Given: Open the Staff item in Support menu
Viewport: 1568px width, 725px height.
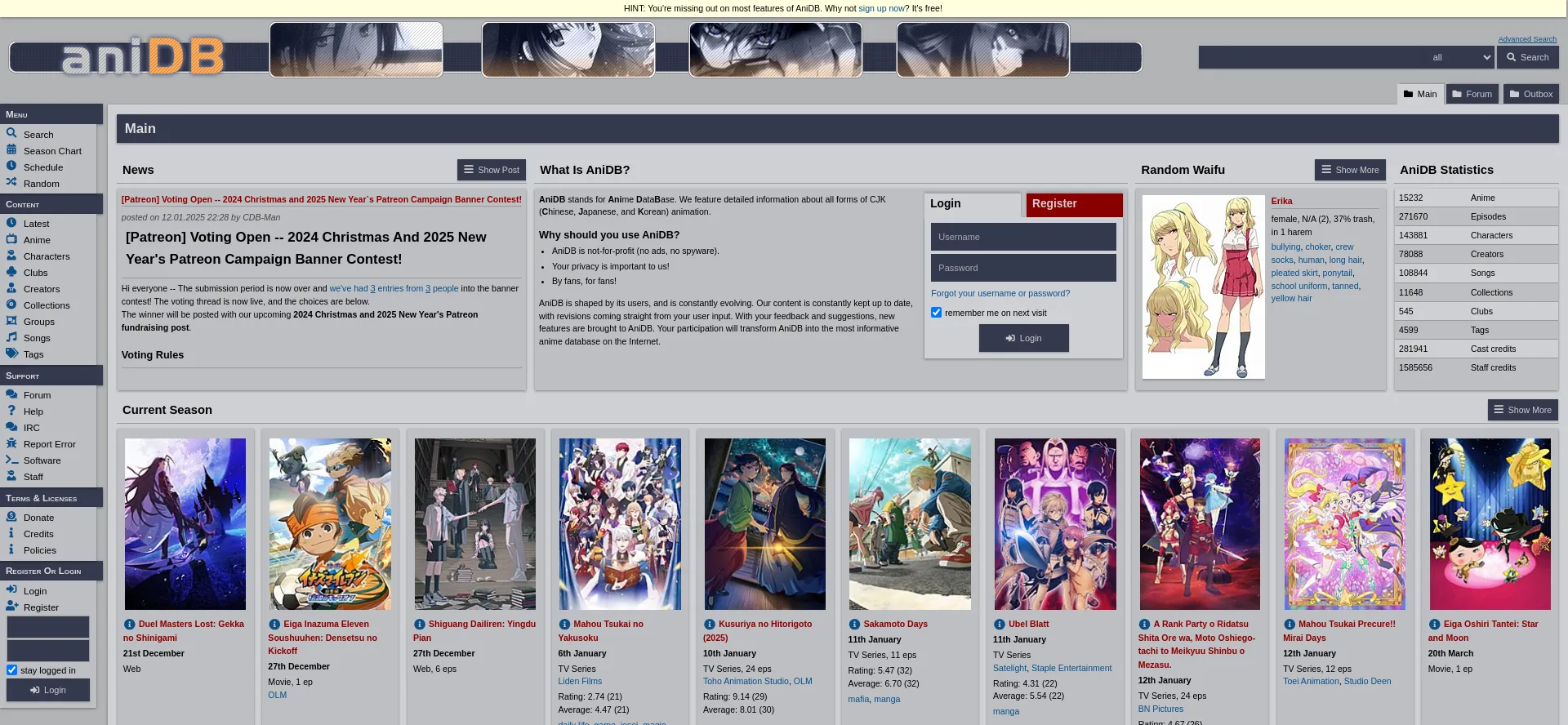Looking at the screenshot, I should pos(33,477).
